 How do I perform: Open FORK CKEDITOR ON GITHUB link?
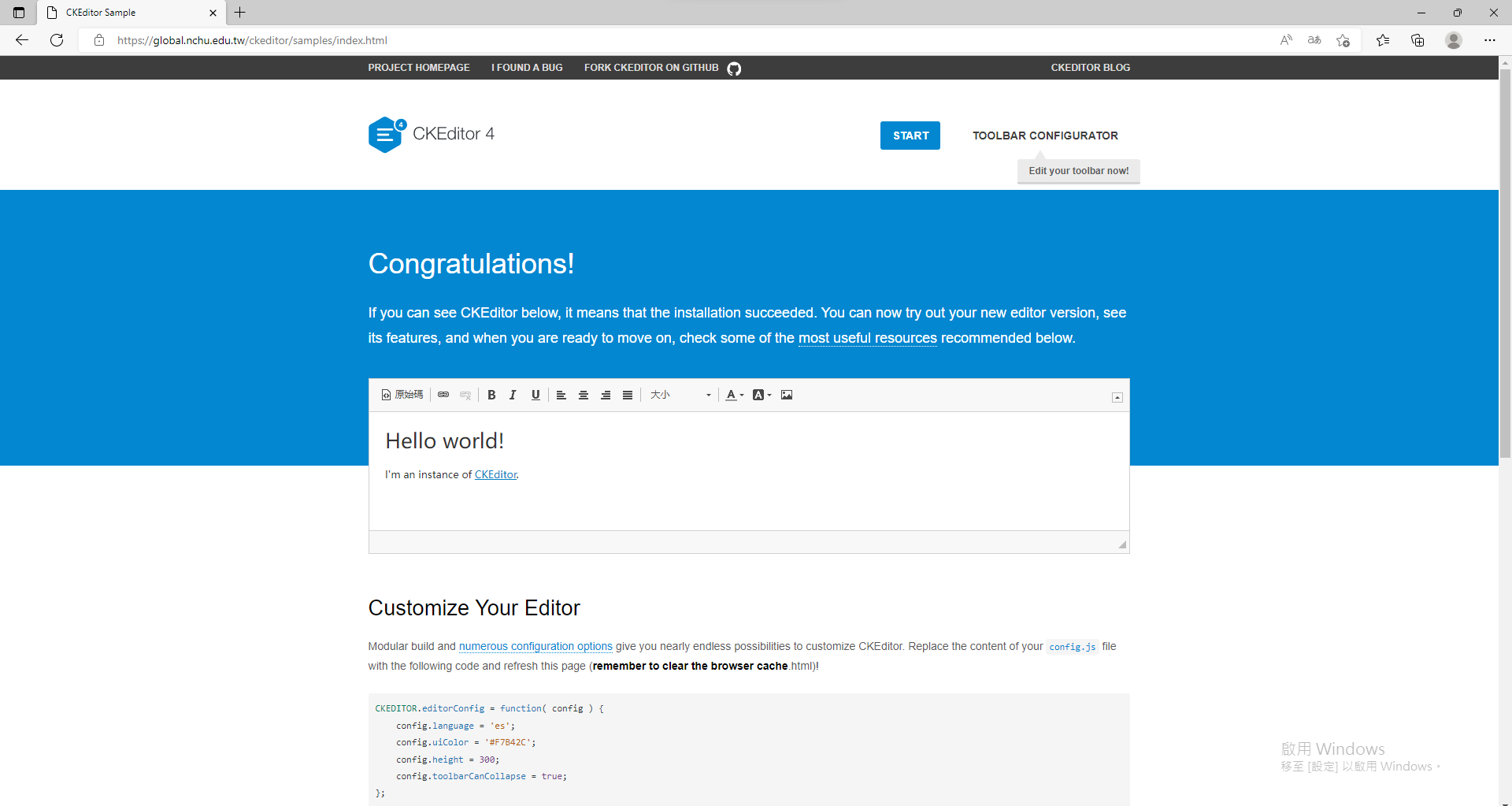pos(651,68)
